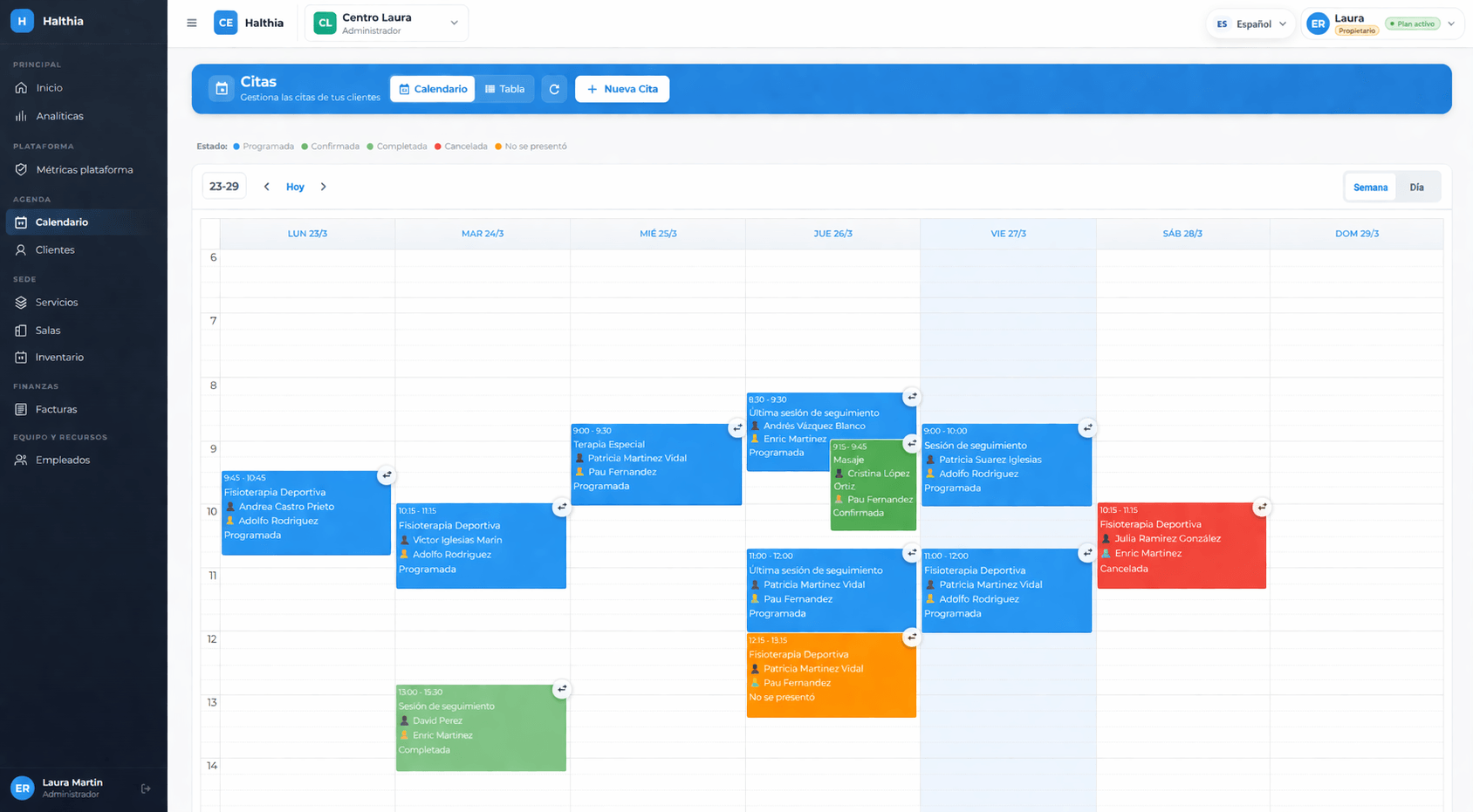Open the Facturas section
Viewport: 1473px width, 812px height.
click(x=58, y=409)
